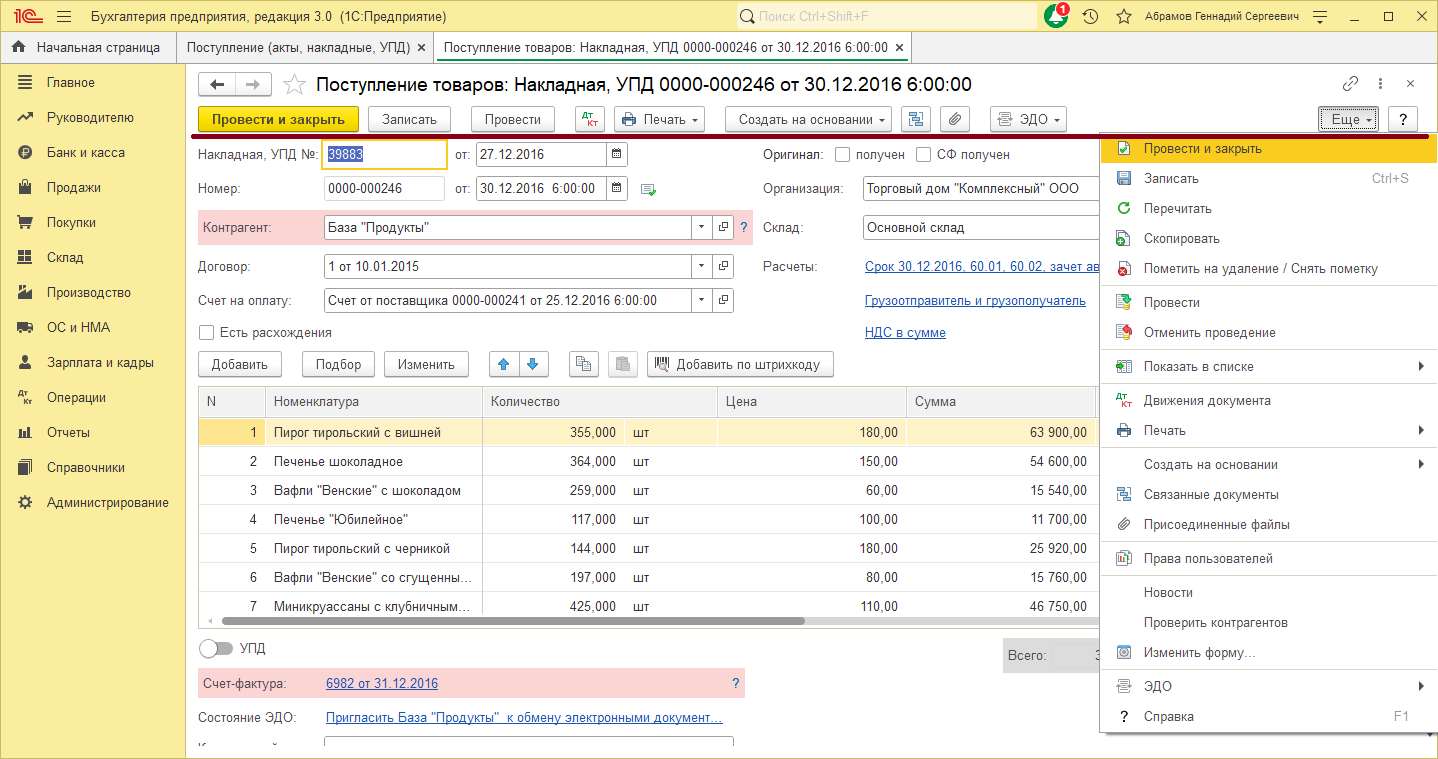Open calendar picker next to date 27.12.2016
The image size is (1438, 759).
click(616, 155)
